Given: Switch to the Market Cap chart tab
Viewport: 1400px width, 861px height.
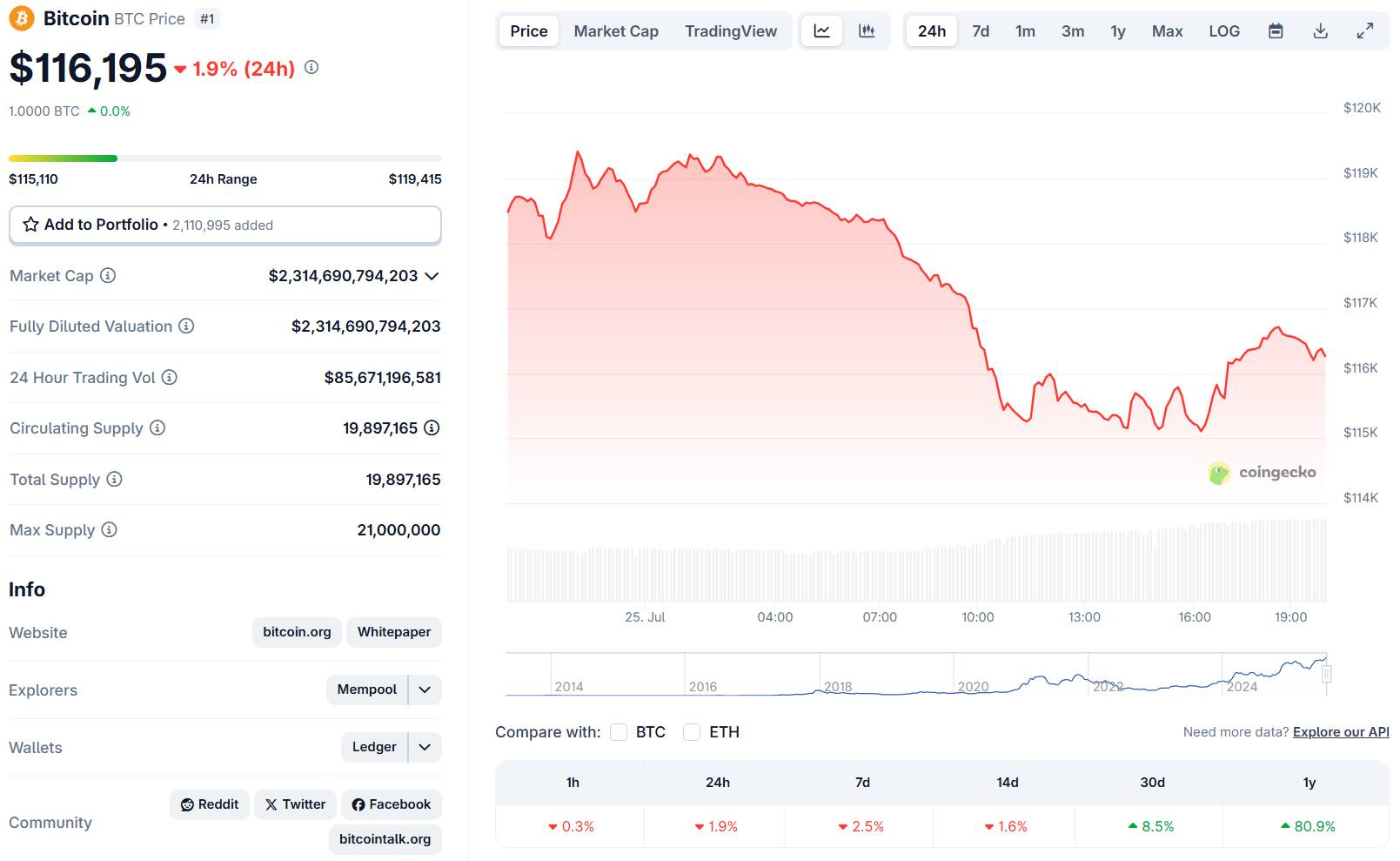Looking at the screenshot, I should [616, 30].
